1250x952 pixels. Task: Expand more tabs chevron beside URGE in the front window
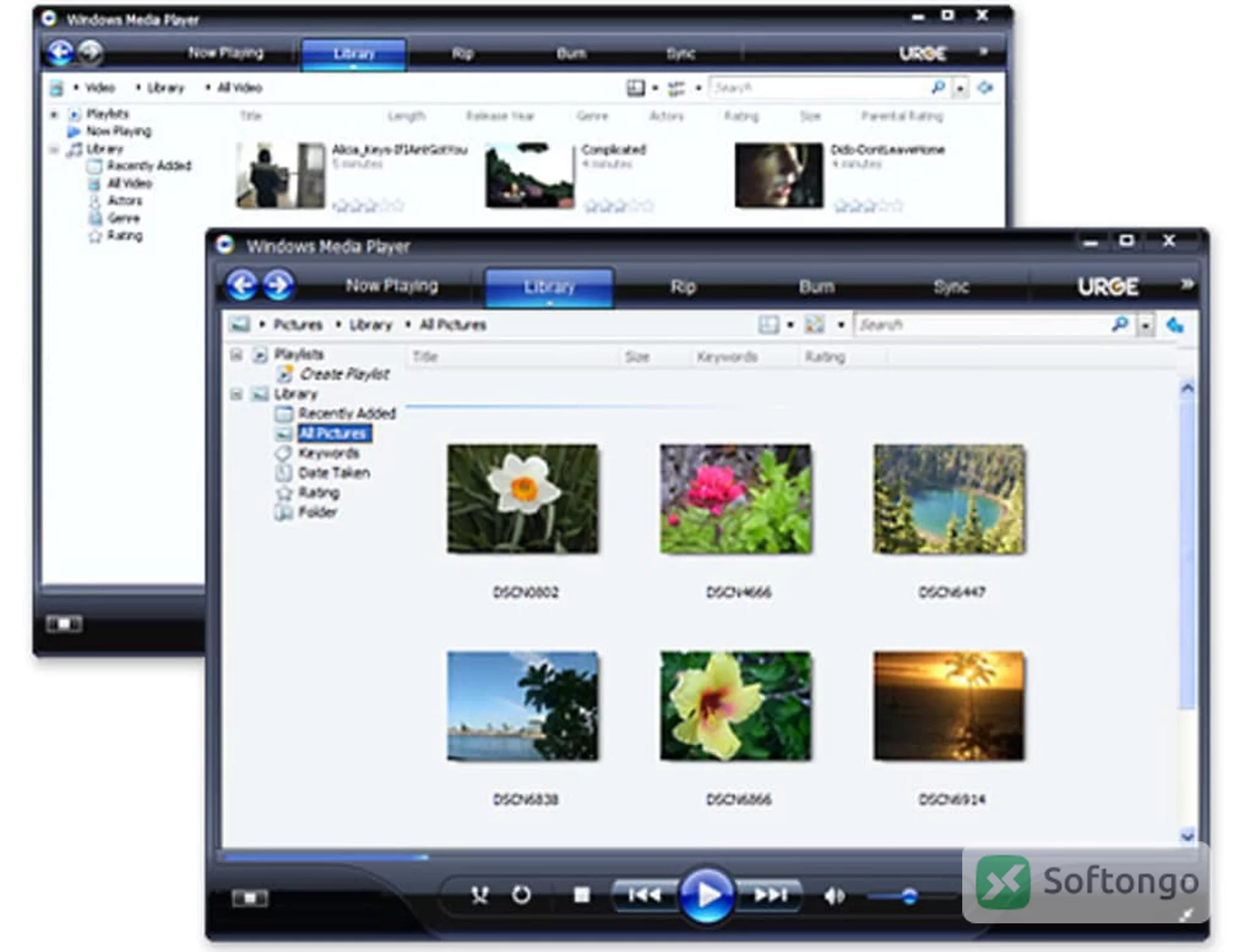1187,284
